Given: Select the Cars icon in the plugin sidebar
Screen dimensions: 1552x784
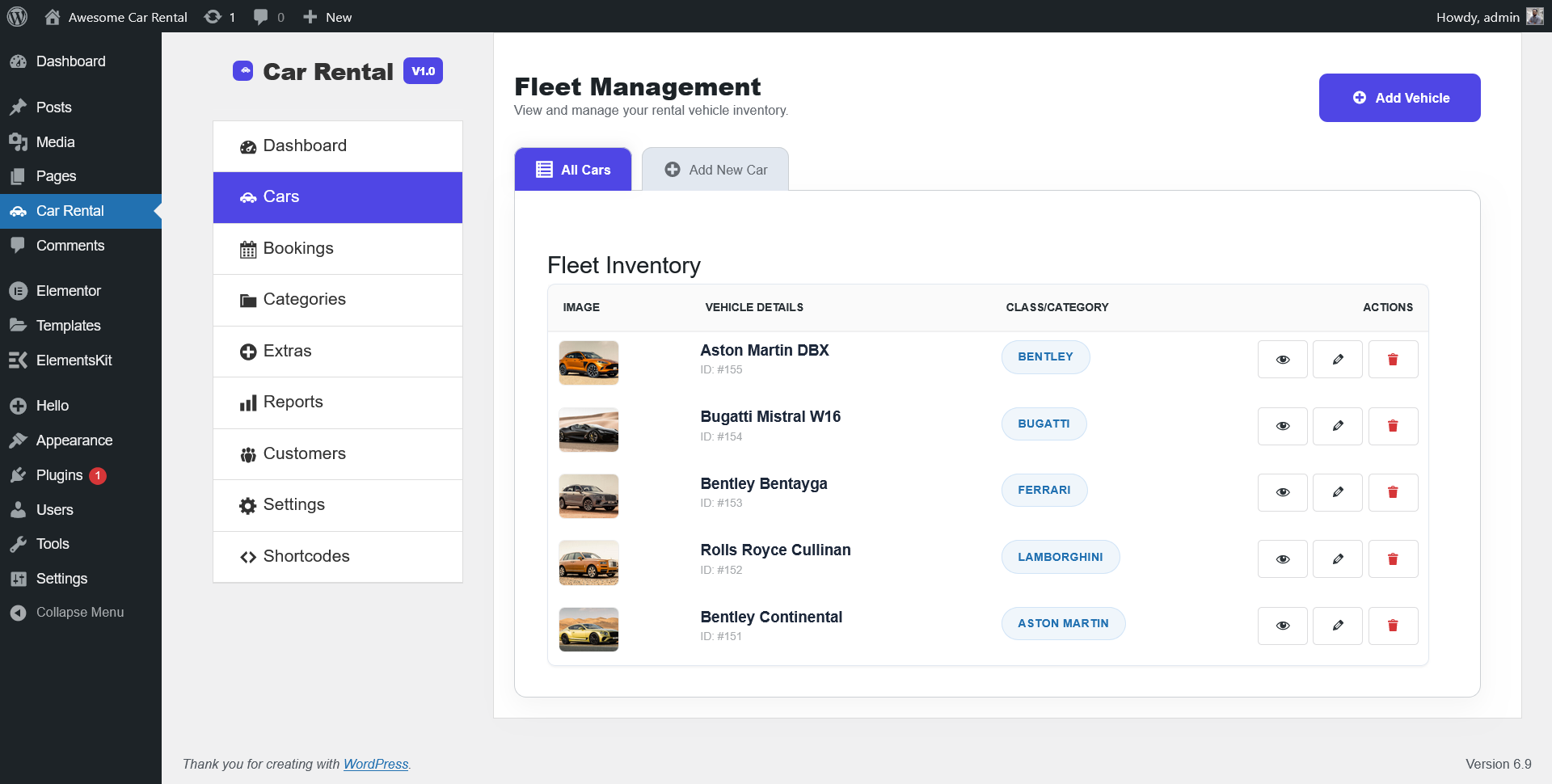Looking at the screenshot, I should [247, 197].
